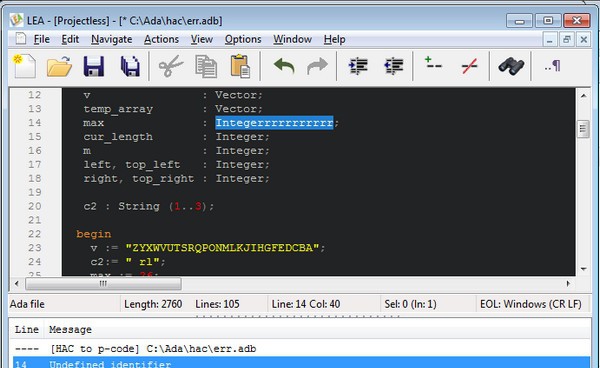Undo the last edit with green arrow
The image size is (600, 368).
pyautogui.click(x=284, y=66)
